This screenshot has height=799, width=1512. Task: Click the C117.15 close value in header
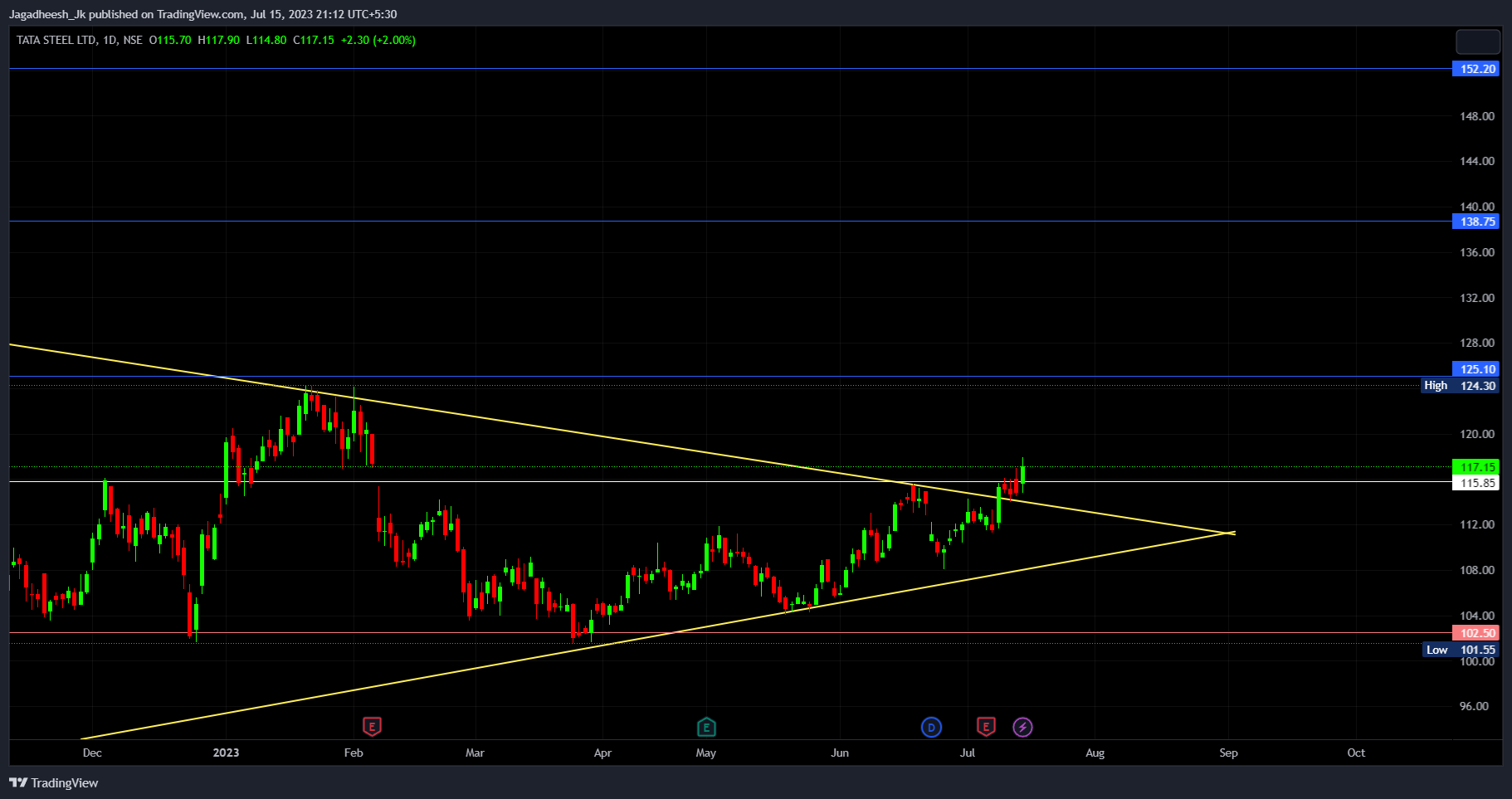(314, 40)
